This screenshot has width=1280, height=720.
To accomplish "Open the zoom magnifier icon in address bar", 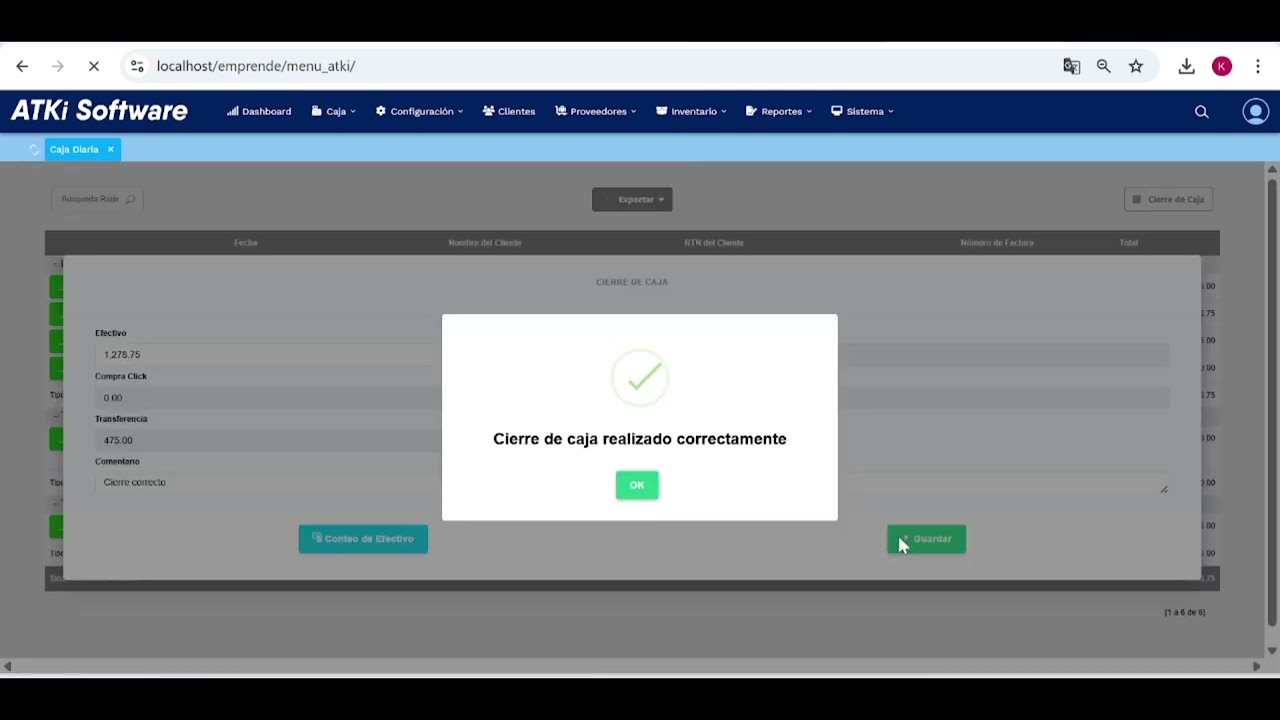I will (1104, 66).
